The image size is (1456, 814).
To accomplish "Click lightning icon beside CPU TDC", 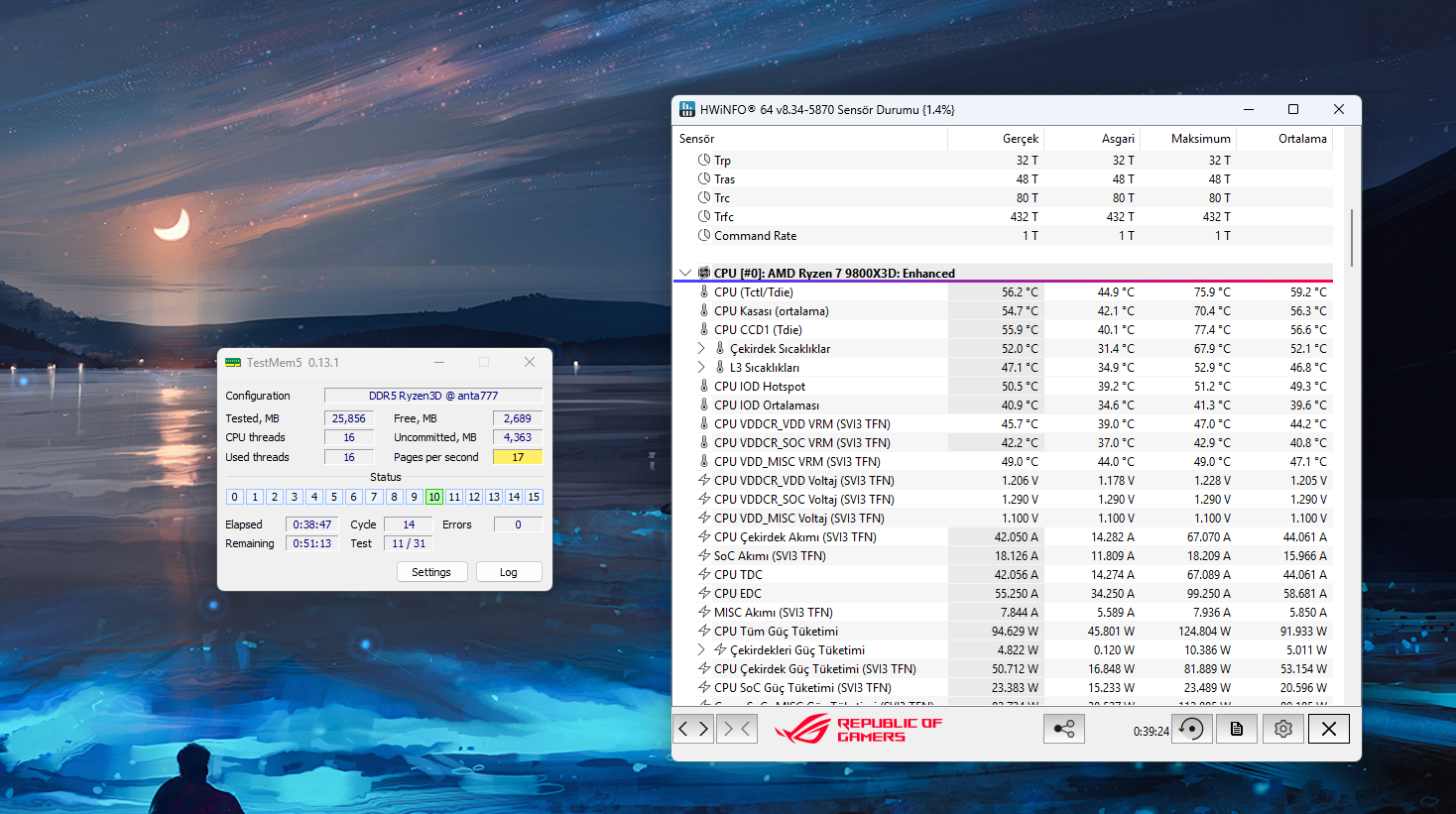I will coord(704,574).
